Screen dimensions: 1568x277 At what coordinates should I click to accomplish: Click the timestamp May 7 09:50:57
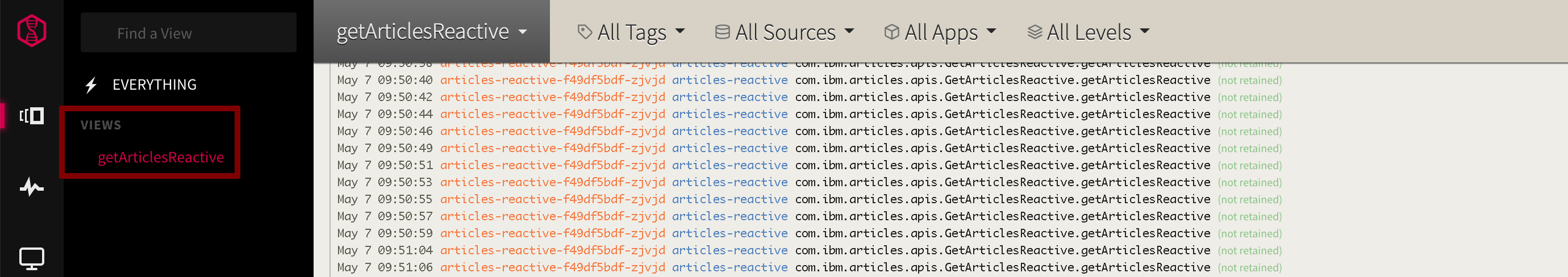point(385,217)
